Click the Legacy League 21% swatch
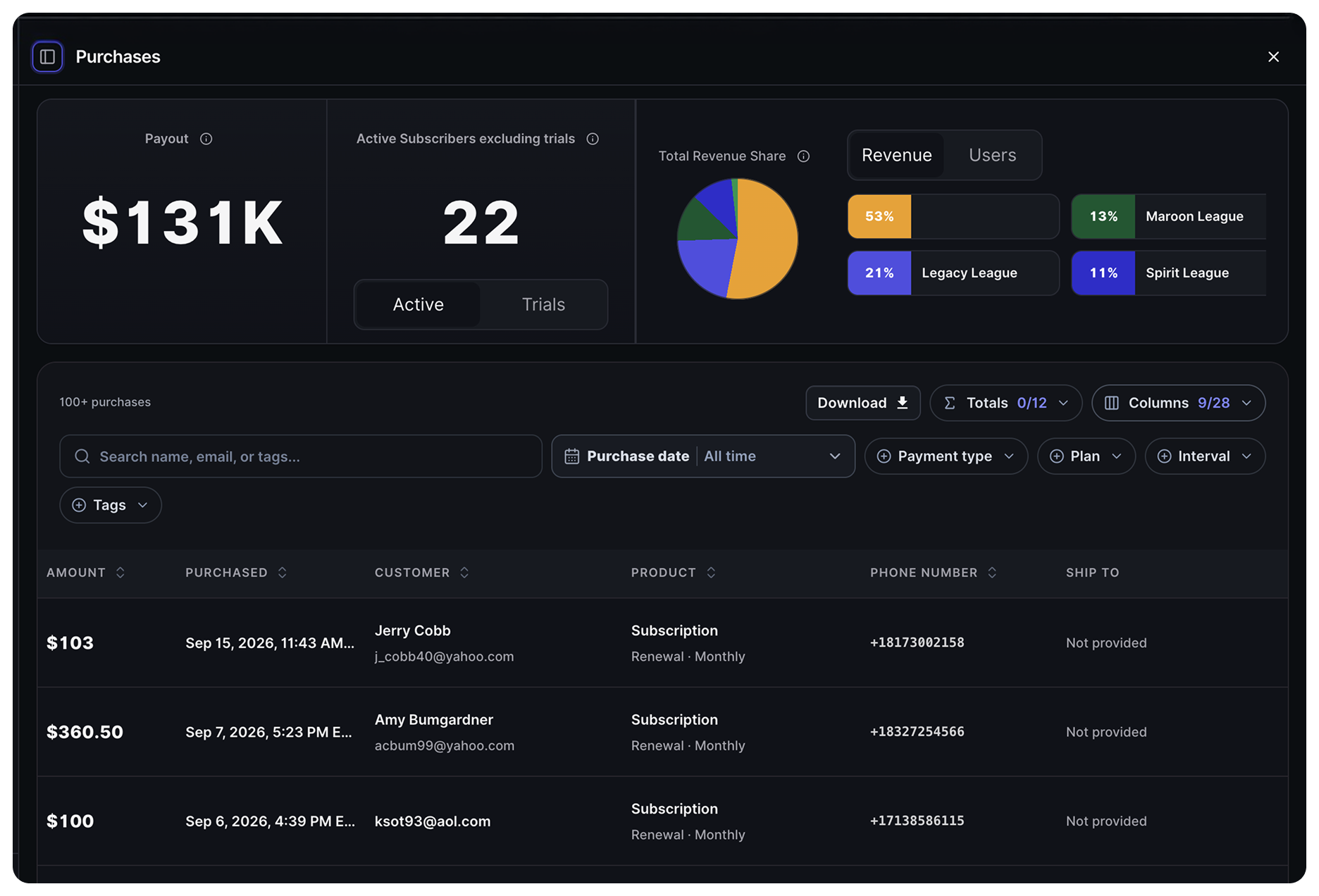Screen dimensions: 1319x896 (879, 273)
